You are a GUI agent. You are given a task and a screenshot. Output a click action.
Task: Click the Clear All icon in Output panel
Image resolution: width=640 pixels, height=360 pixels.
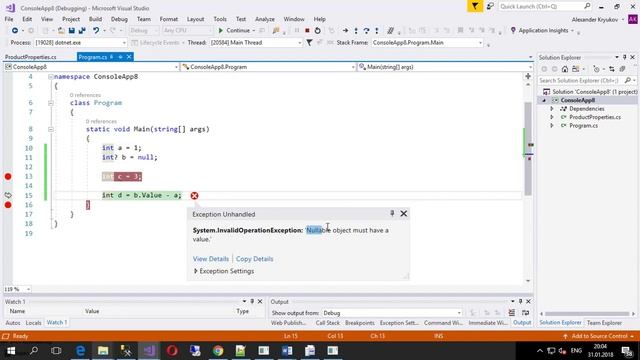click(x=511, y=313)
